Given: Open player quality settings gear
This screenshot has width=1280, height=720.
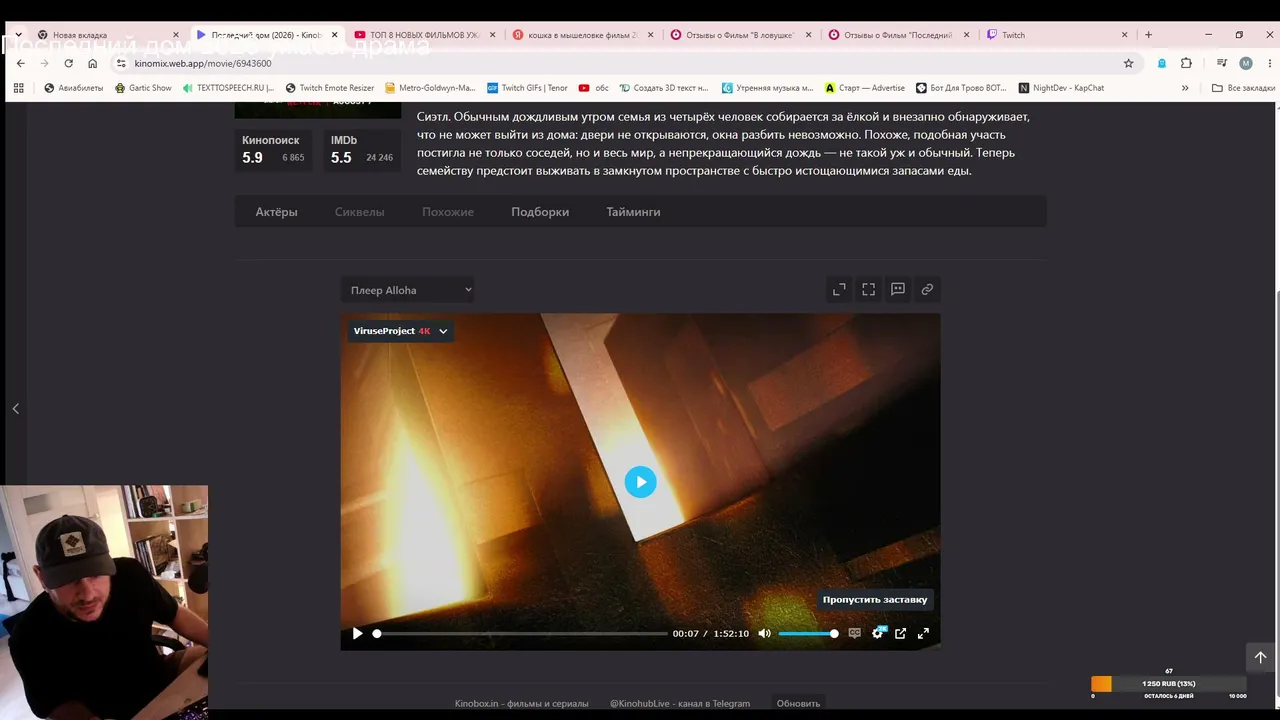Looking at the screenshot, I should click(x=878, y=633).
